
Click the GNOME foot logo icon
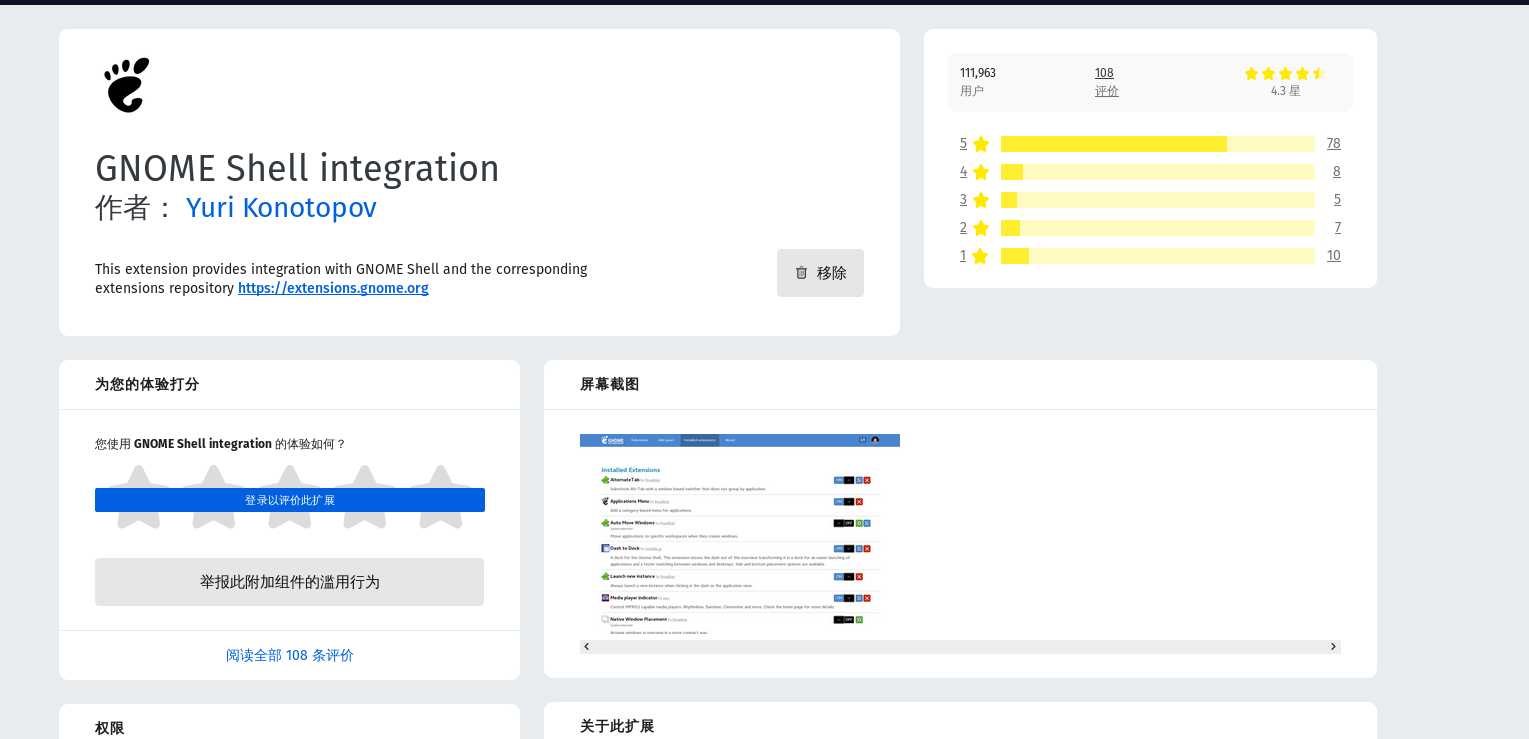[x=127, y=85]
